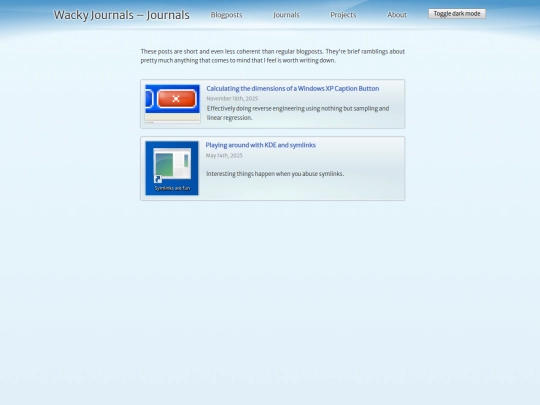This screenshot has width=540, height=405.
Task: Click the Symlinks are fun thumbnail
Action: coord(172,168)
